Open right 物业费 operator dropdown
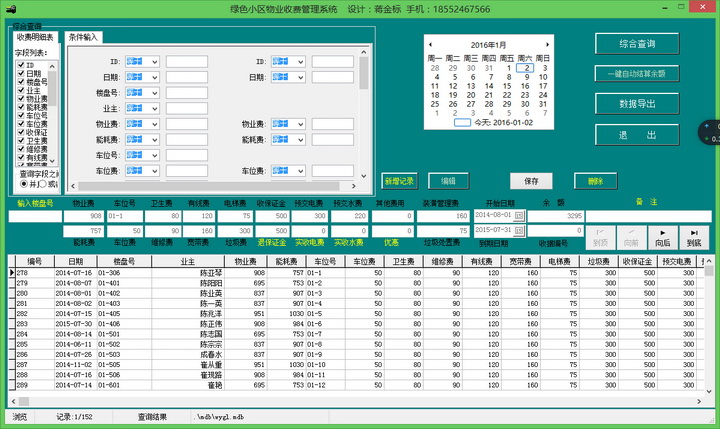720x429 pixels. (x=299, y=124)
